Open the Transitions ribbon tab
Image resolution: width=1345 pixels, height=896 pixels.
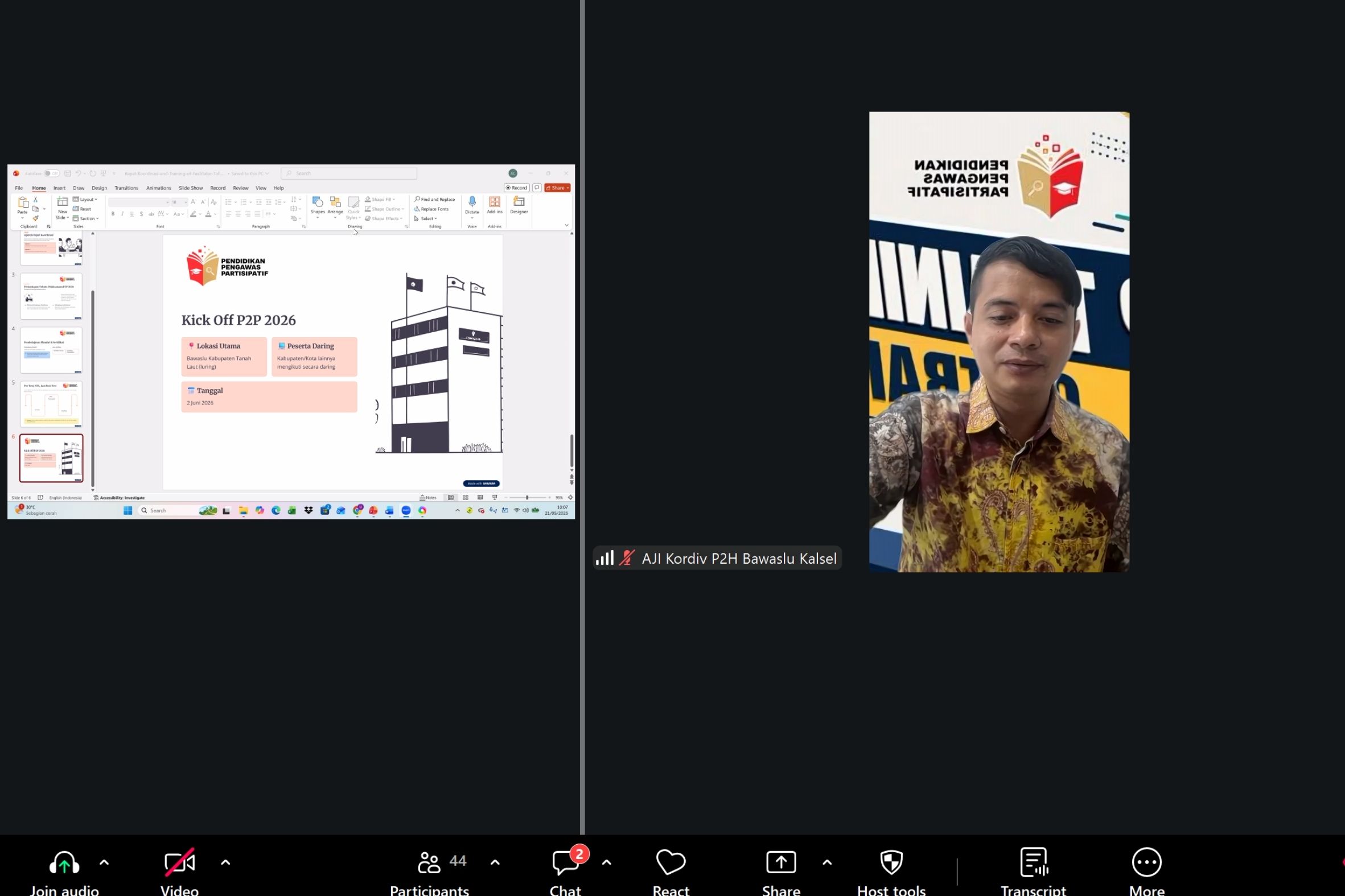126,188
